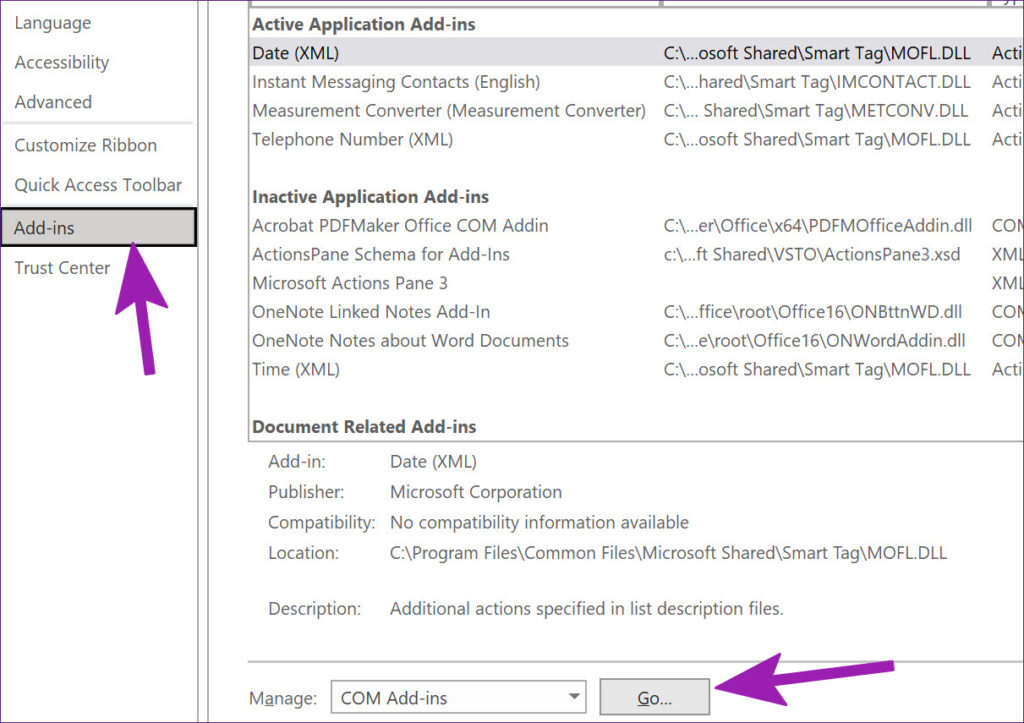Click the ONWordAddin.dll location path
This screenshot has width=1024, height=723.
pos(814,340)
